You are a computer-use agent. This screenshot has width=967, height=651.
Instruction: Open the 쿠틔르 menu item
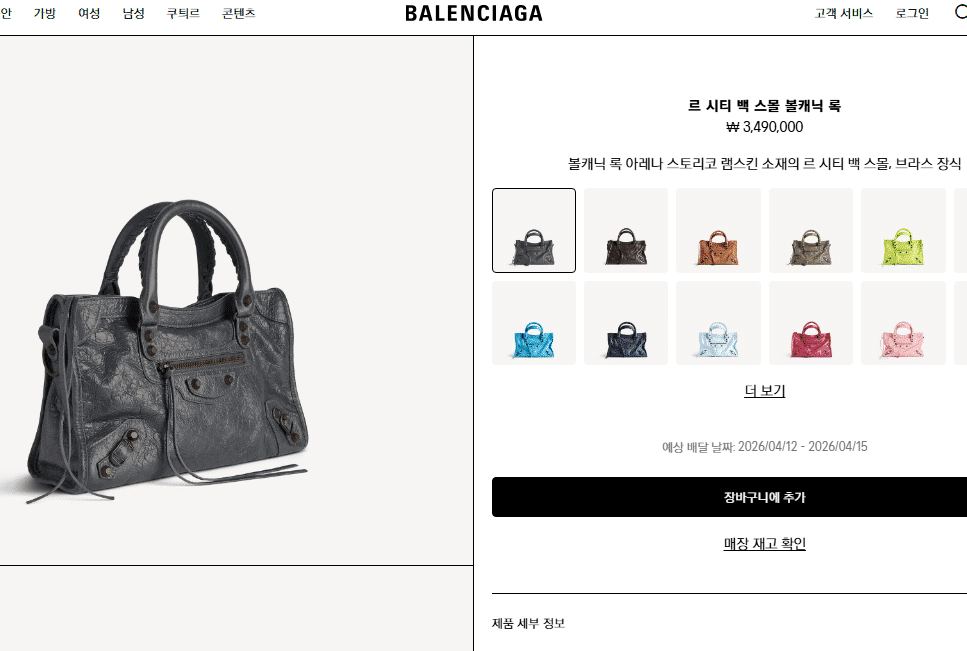[x=183, y=14]
